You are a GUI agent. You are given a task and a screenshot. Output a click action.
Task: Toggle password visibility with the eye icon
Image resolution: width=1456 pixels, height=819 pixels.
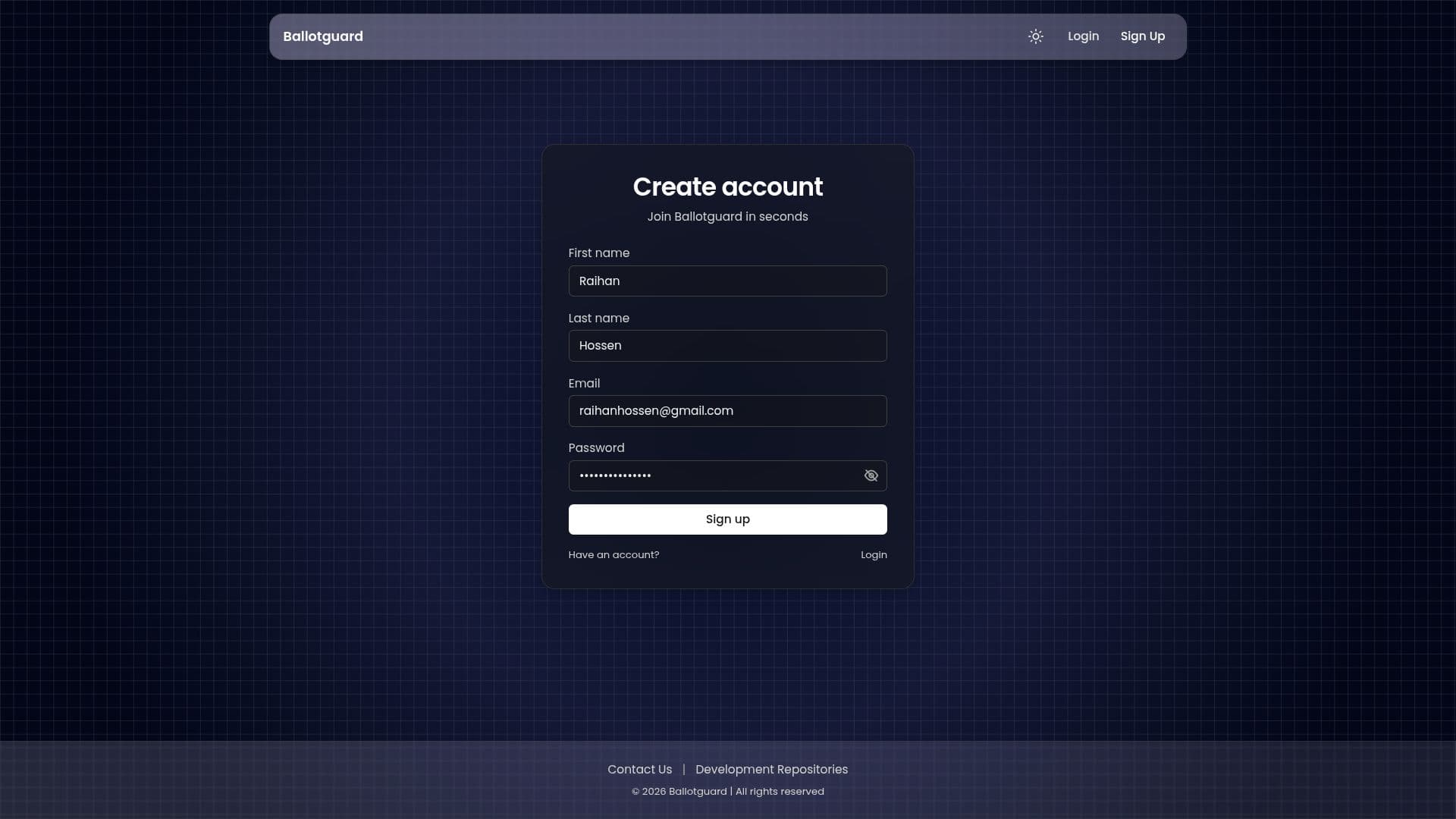click(871, 475)
